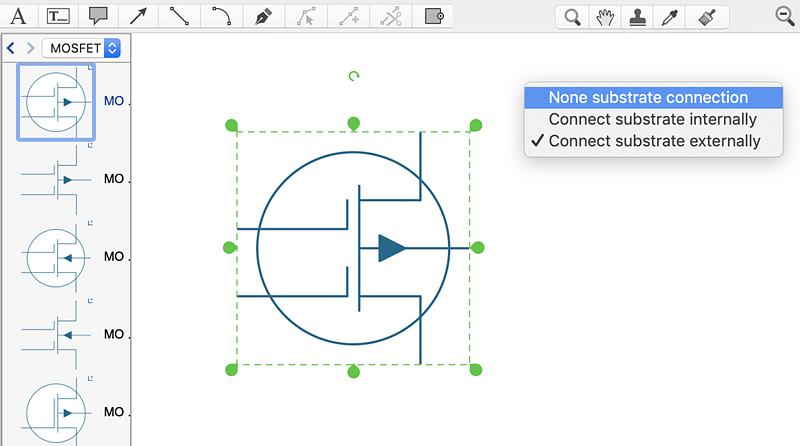Viewport: 800px width, 446px height.
Task: Click the bottom-center green selection handle
Action: (354, 371)
